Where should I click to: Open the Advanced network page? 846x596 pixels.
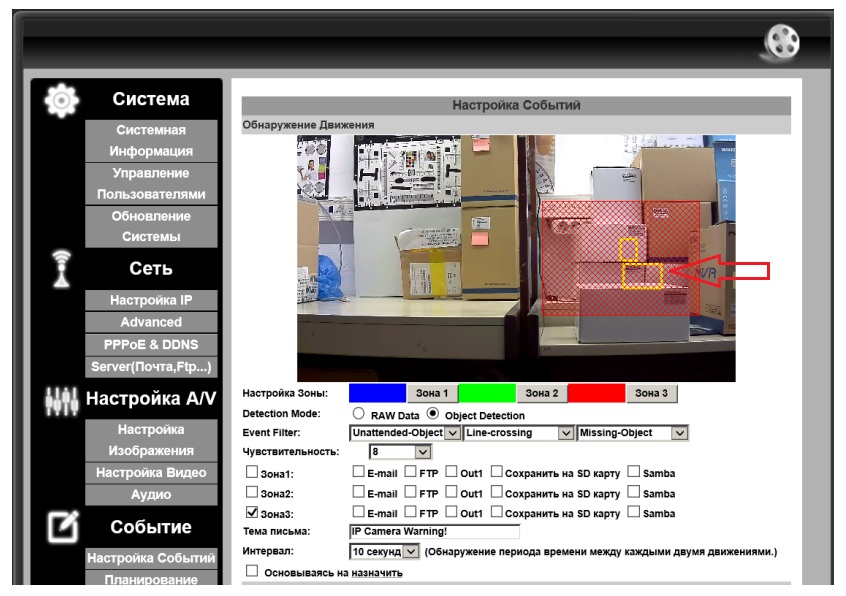pyautogui.click(x=151, y=323)
